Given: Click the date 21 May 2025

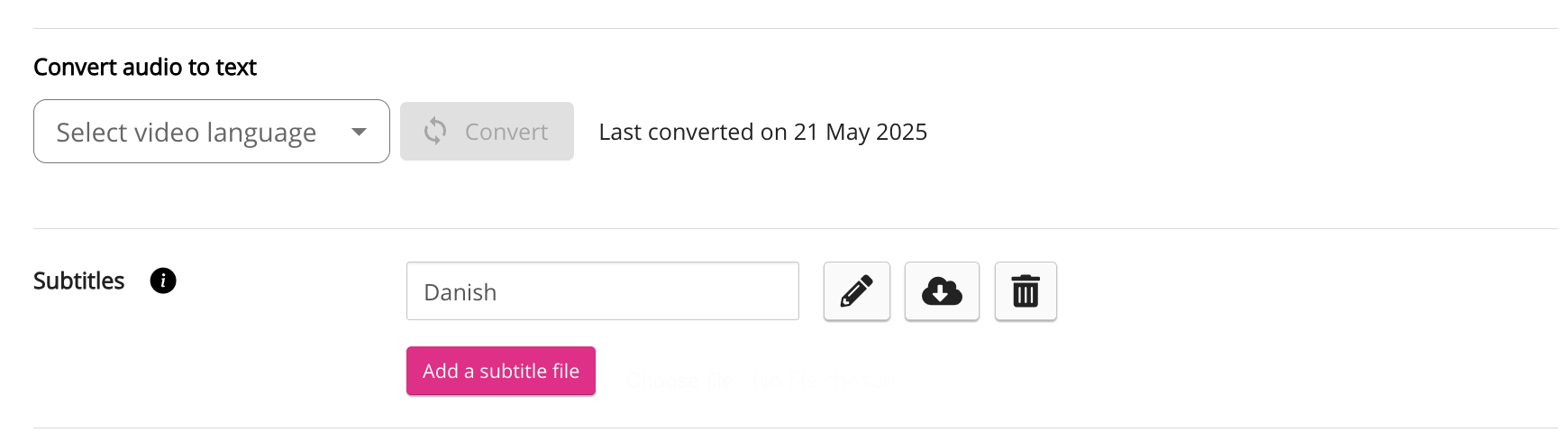Looking at the screenshot, I should (860, 132).
